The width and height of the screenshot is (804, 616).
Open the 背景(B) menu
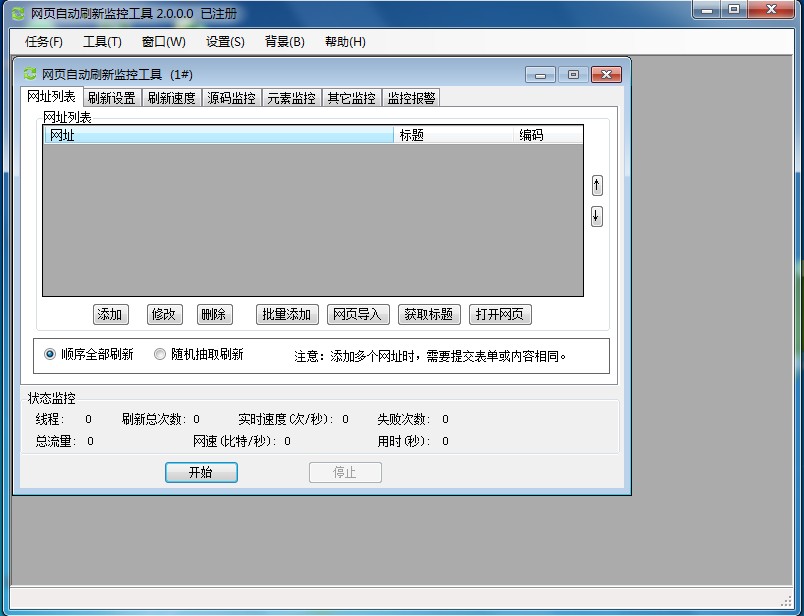click(x=285, y=42)
